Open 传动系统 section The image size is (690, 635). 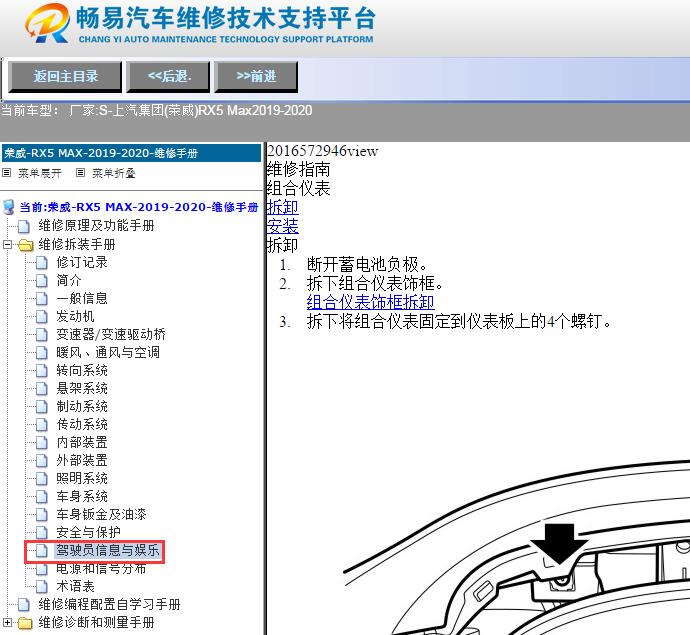pyautogui.click(x=82, y=424)
